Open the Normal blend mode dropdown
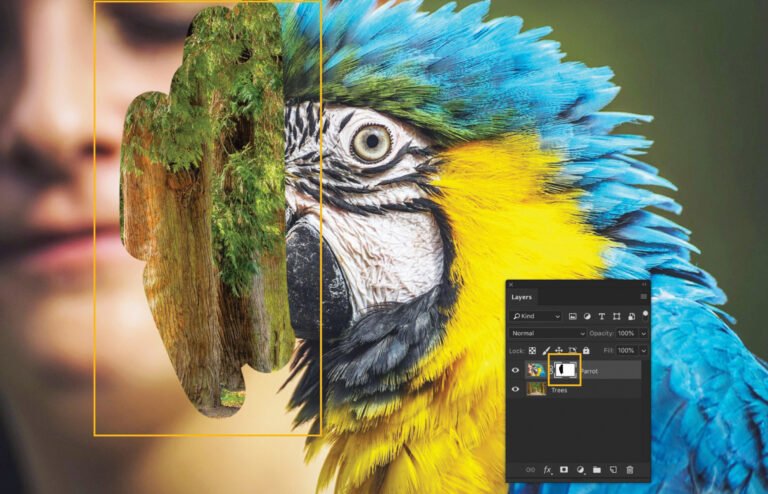The image size is (768, 494). [x=547, y=333]
